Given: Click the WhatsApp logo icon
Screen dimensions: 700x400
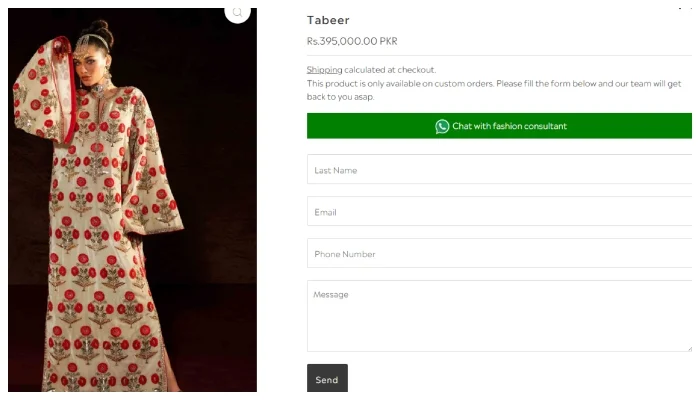Looking at the screenshot, I should [442, 126].
